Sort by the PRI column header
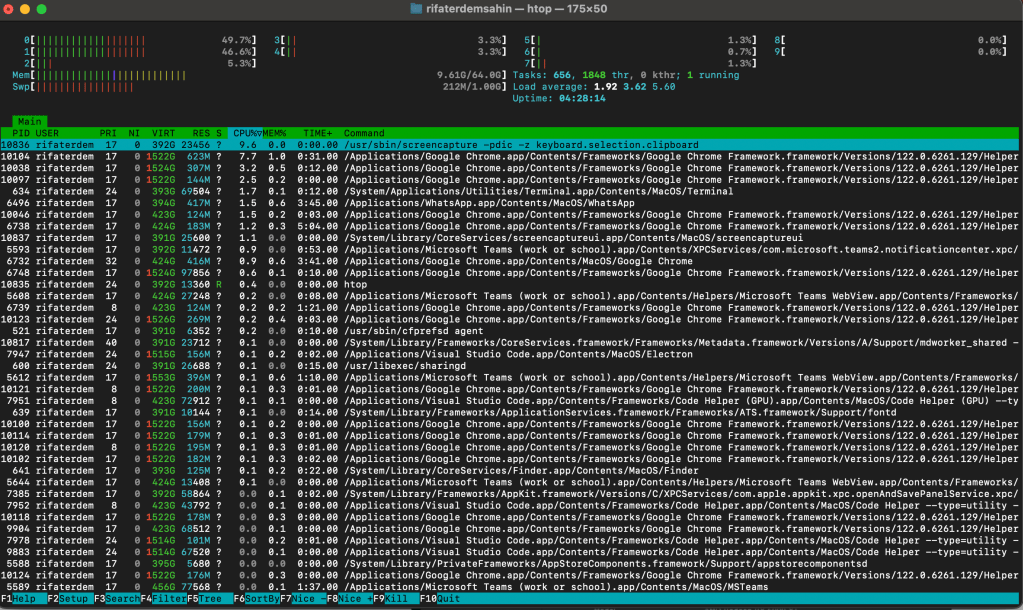Image resolution: width=1023 pixels, height=610 pixels. point(108,133)
